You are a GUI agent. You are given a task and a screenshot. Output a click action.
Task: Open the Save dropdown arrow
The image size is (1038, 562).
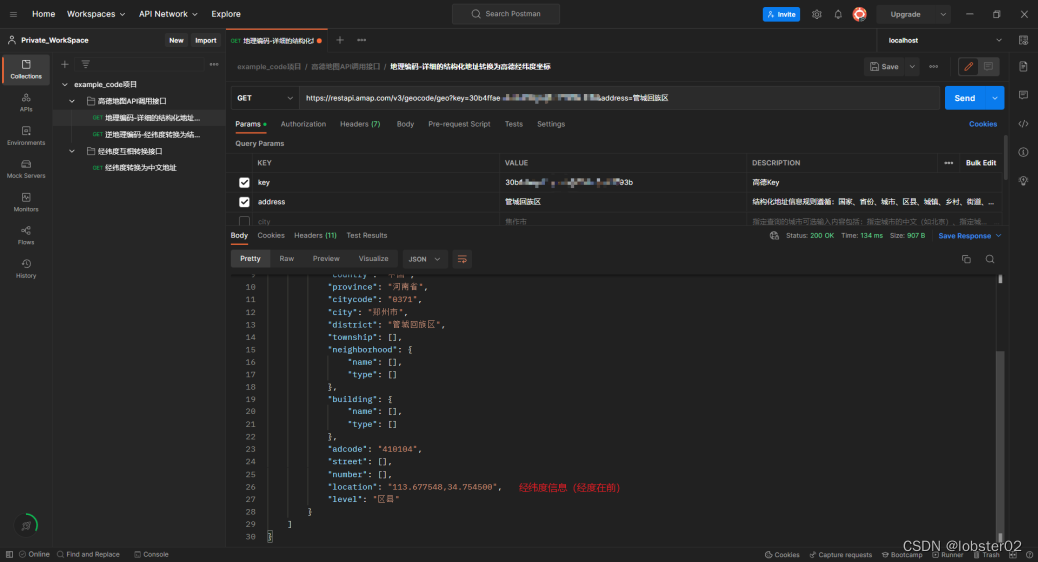click(912, 66)
